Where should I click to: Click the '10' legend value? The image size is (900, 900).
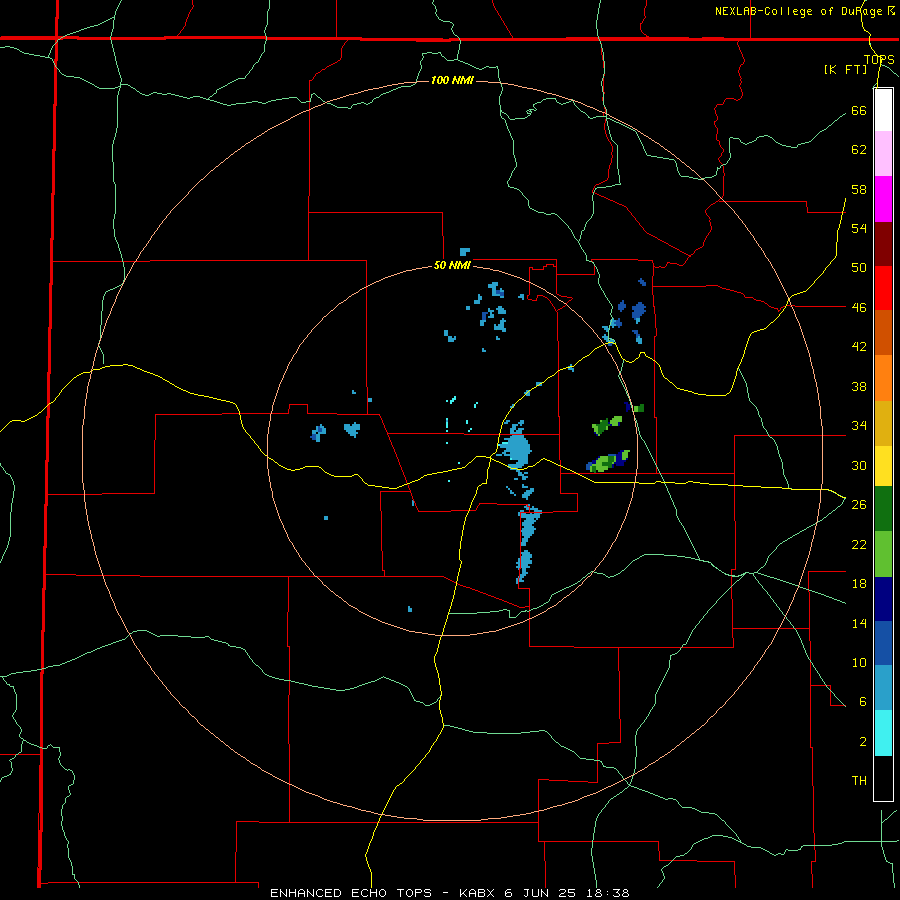pos(859,662)
